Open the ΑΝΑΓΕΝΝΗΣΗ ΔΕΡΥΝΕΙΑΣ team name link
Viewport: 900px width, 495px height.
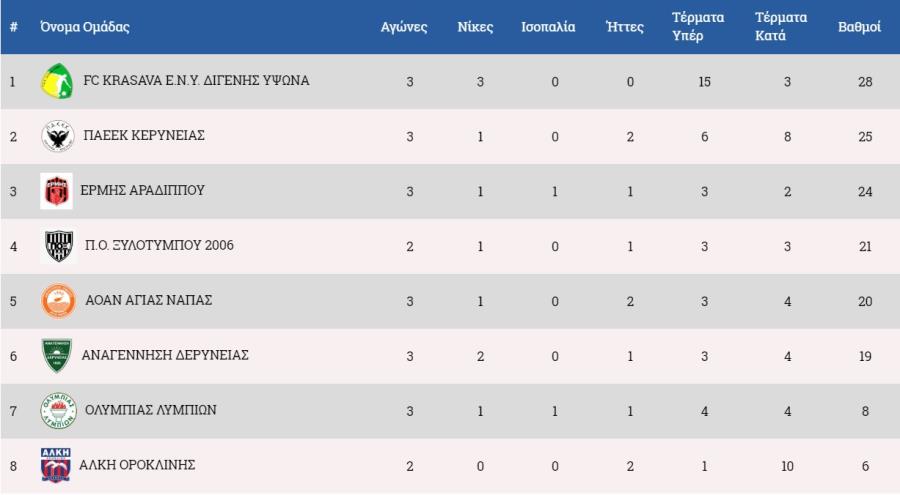[x=165, y=356]
